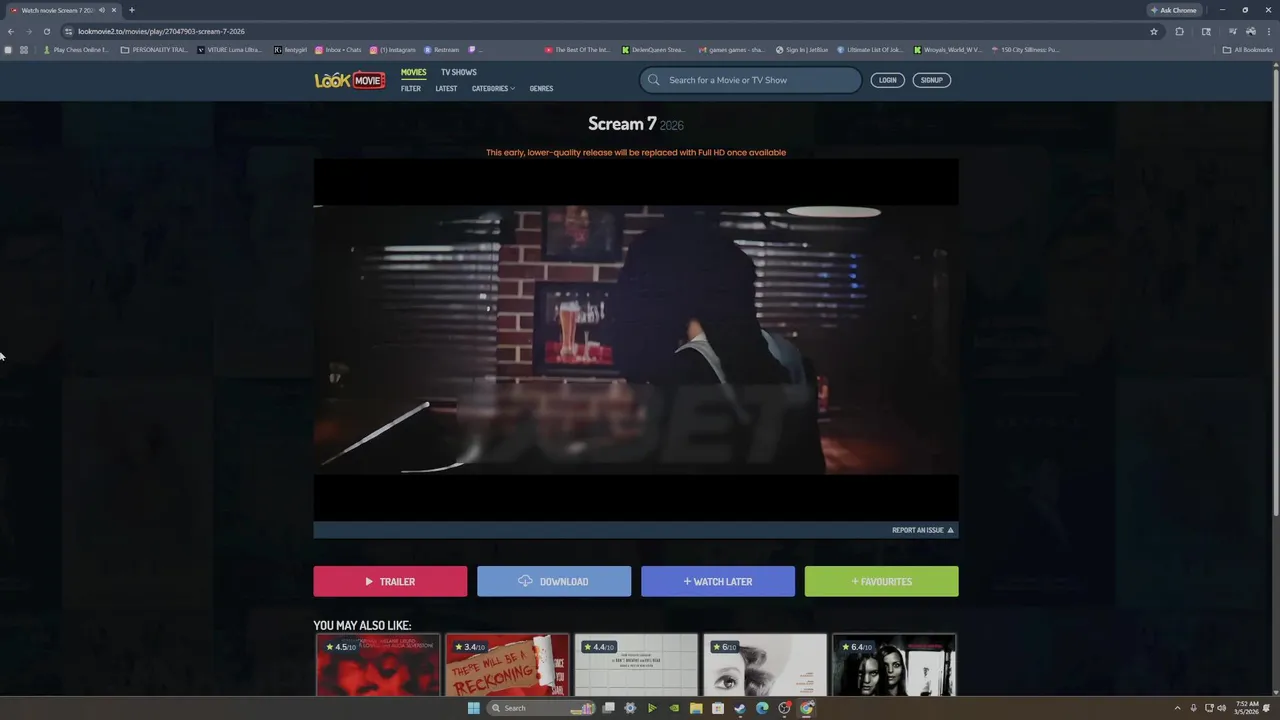Click the search magnifier icon

point(654,80)
